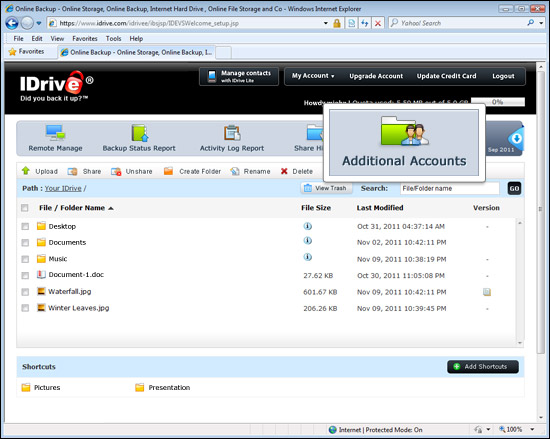The image size is (550, 439).
Task: Open the Favorites menu
Action: click(85, 39)
